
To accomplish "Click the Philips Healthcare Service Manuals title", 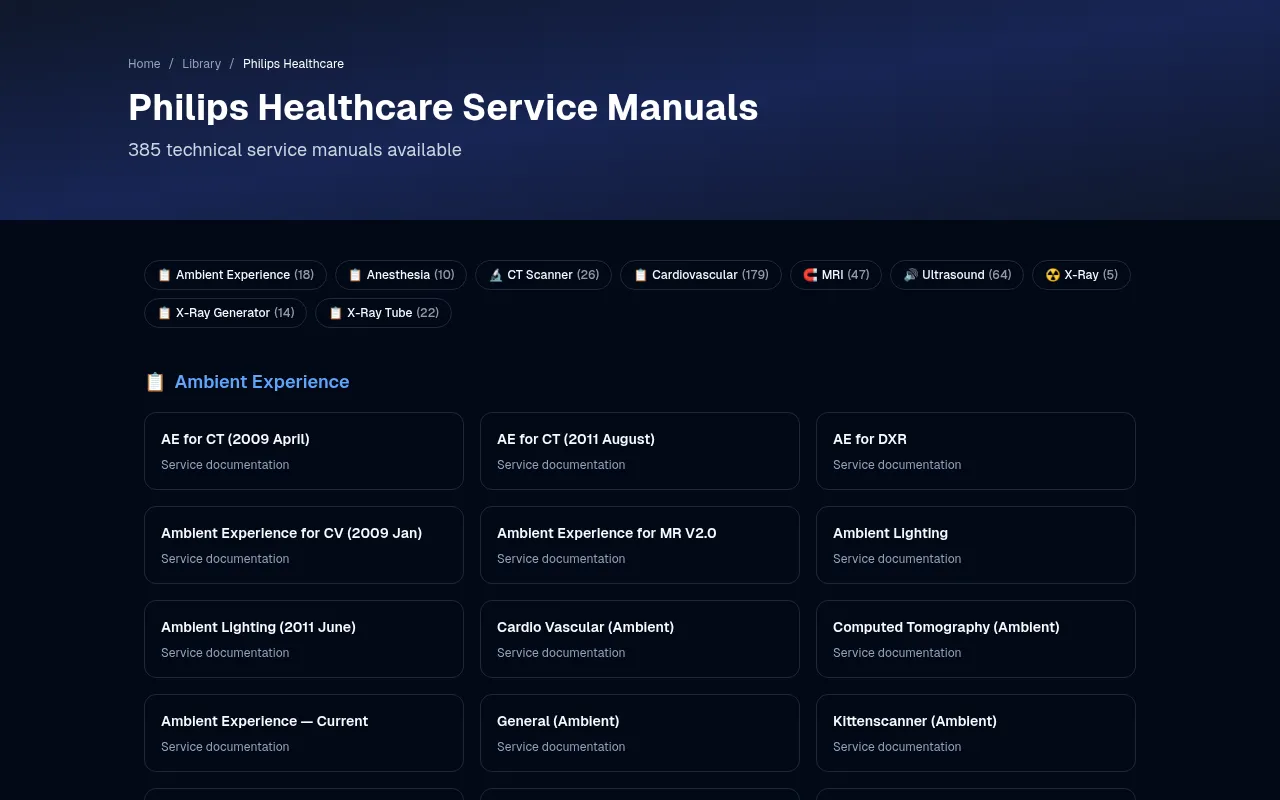I will 443,107.
